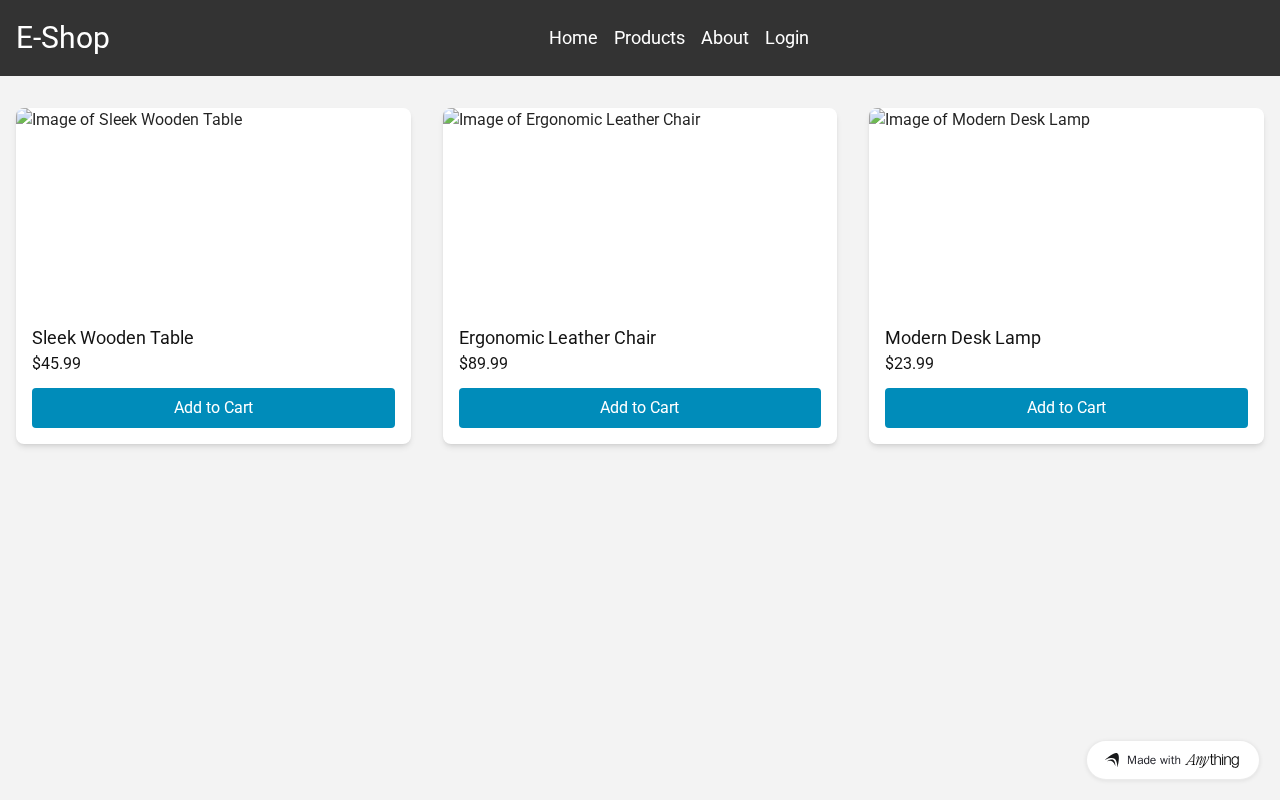
Task: Open the Login page
Action: pos(787,38)
